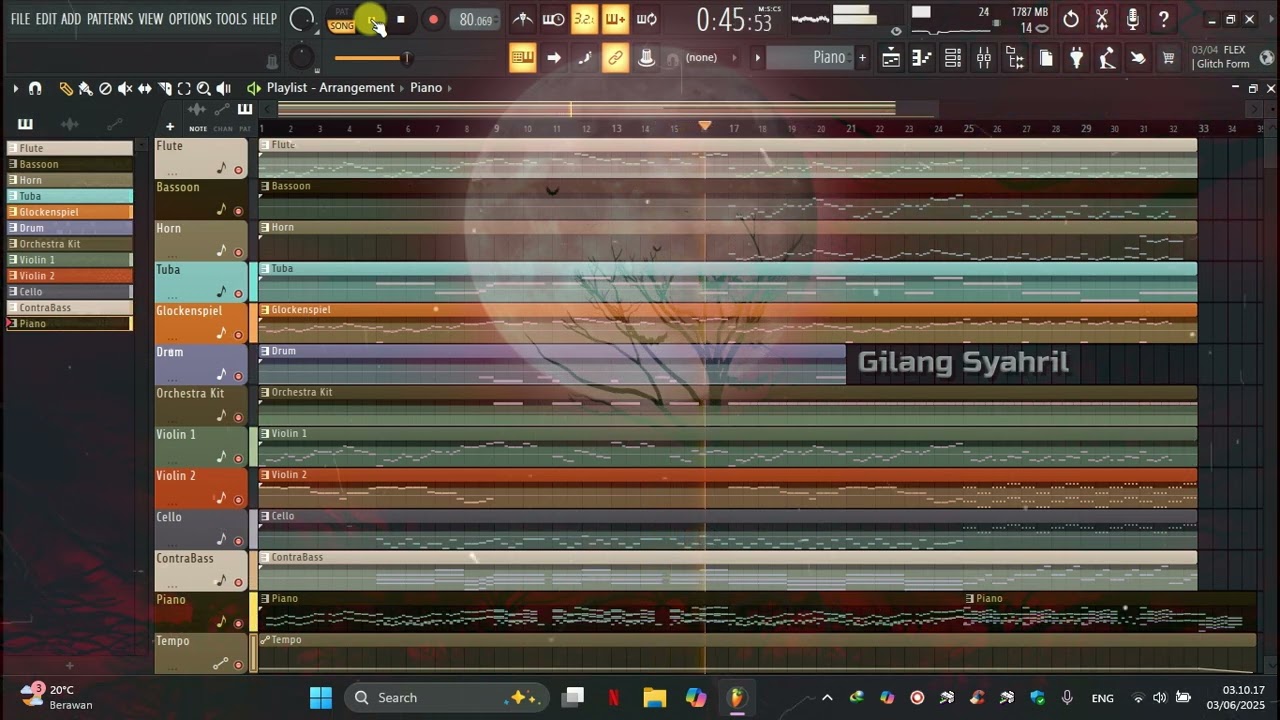Open the project picker pages icon
The height and width of the screenshot is (720, 1280).
tap(1046, 58)
